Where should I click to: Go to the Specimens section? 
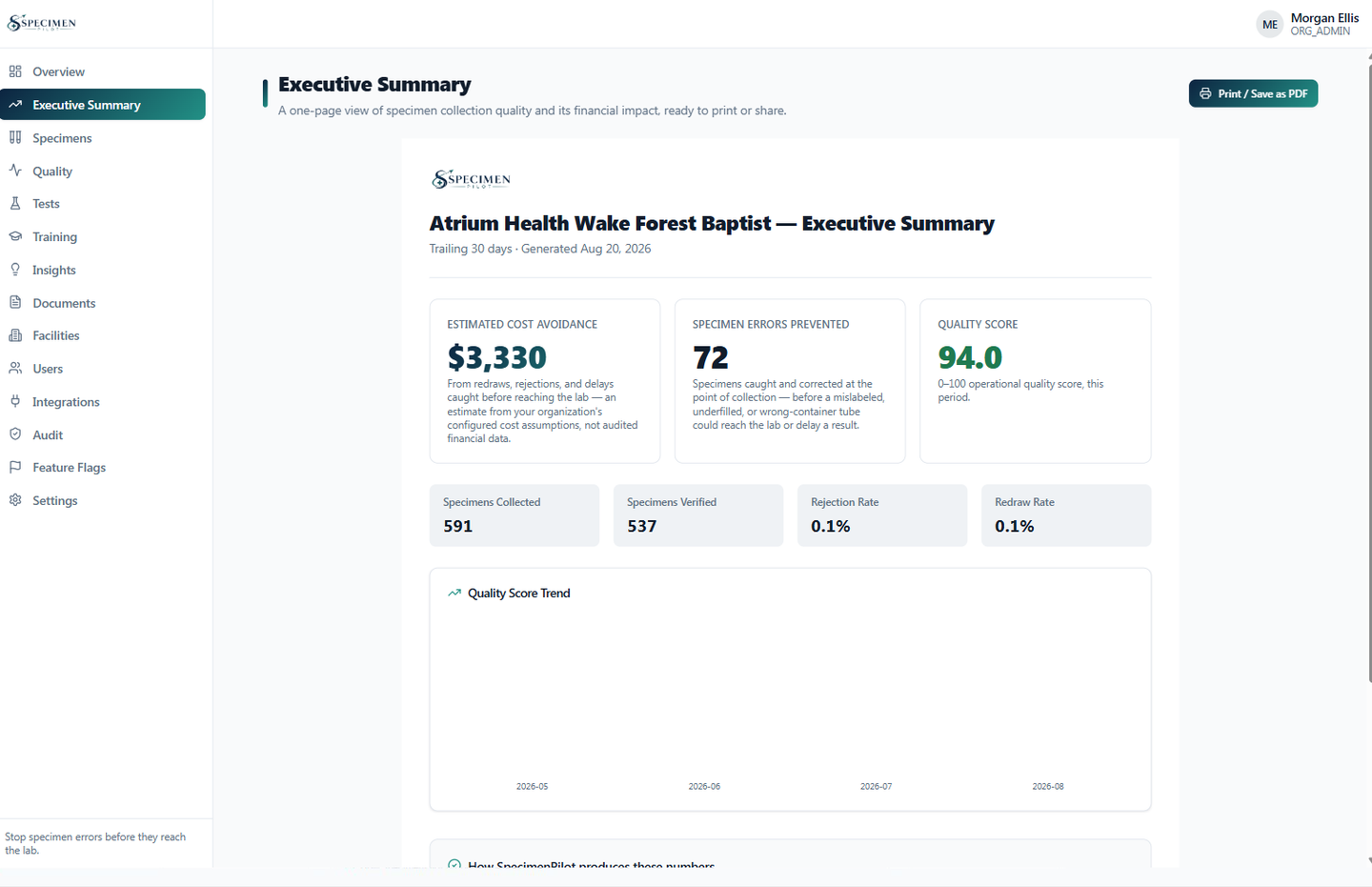(103, 138)
